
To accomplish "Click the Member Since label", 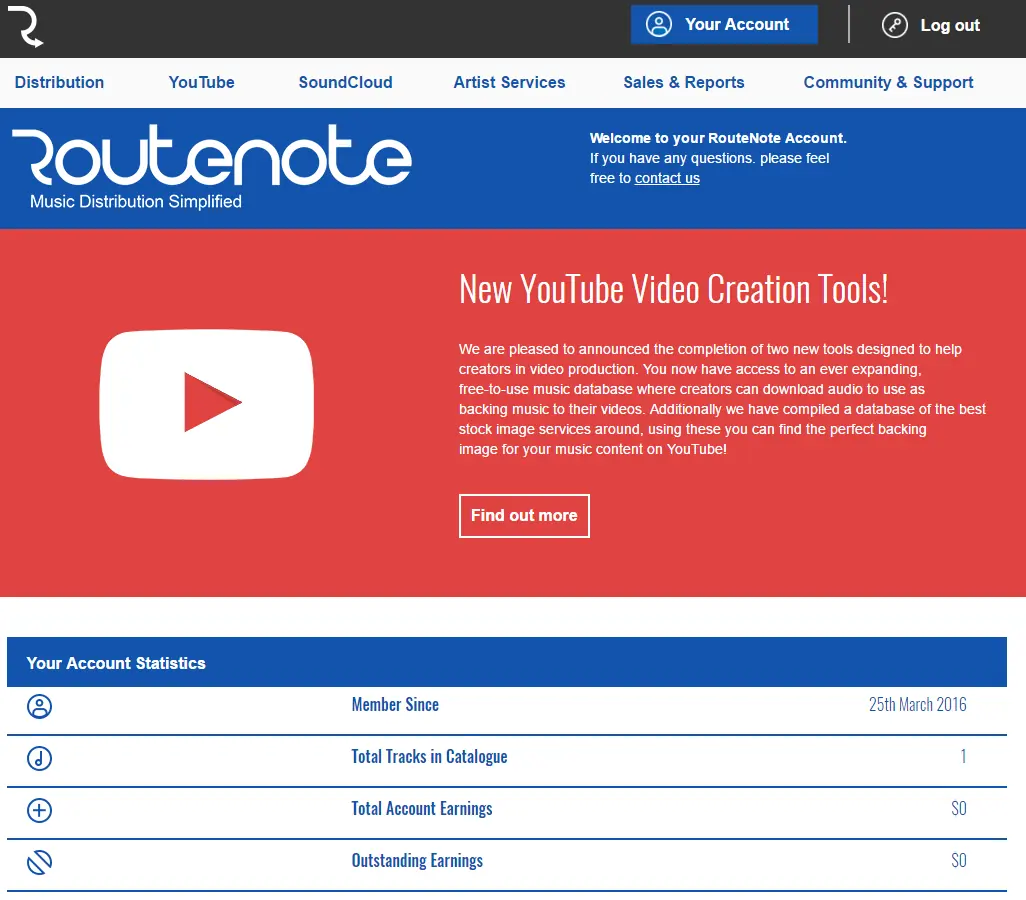I will [x=395, y=705].
